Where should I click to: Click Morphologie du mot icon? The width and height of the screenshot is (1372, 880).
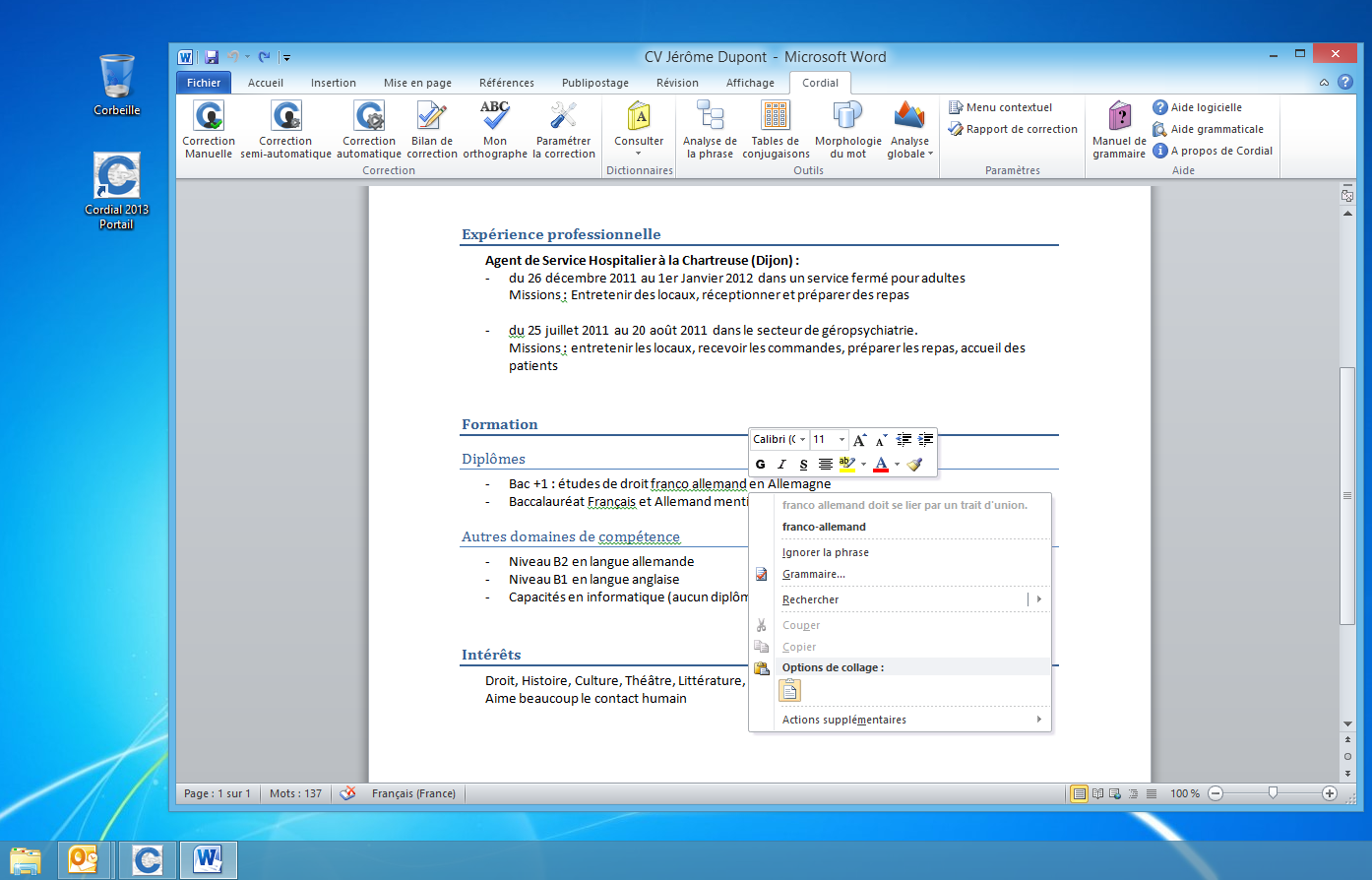847,129
